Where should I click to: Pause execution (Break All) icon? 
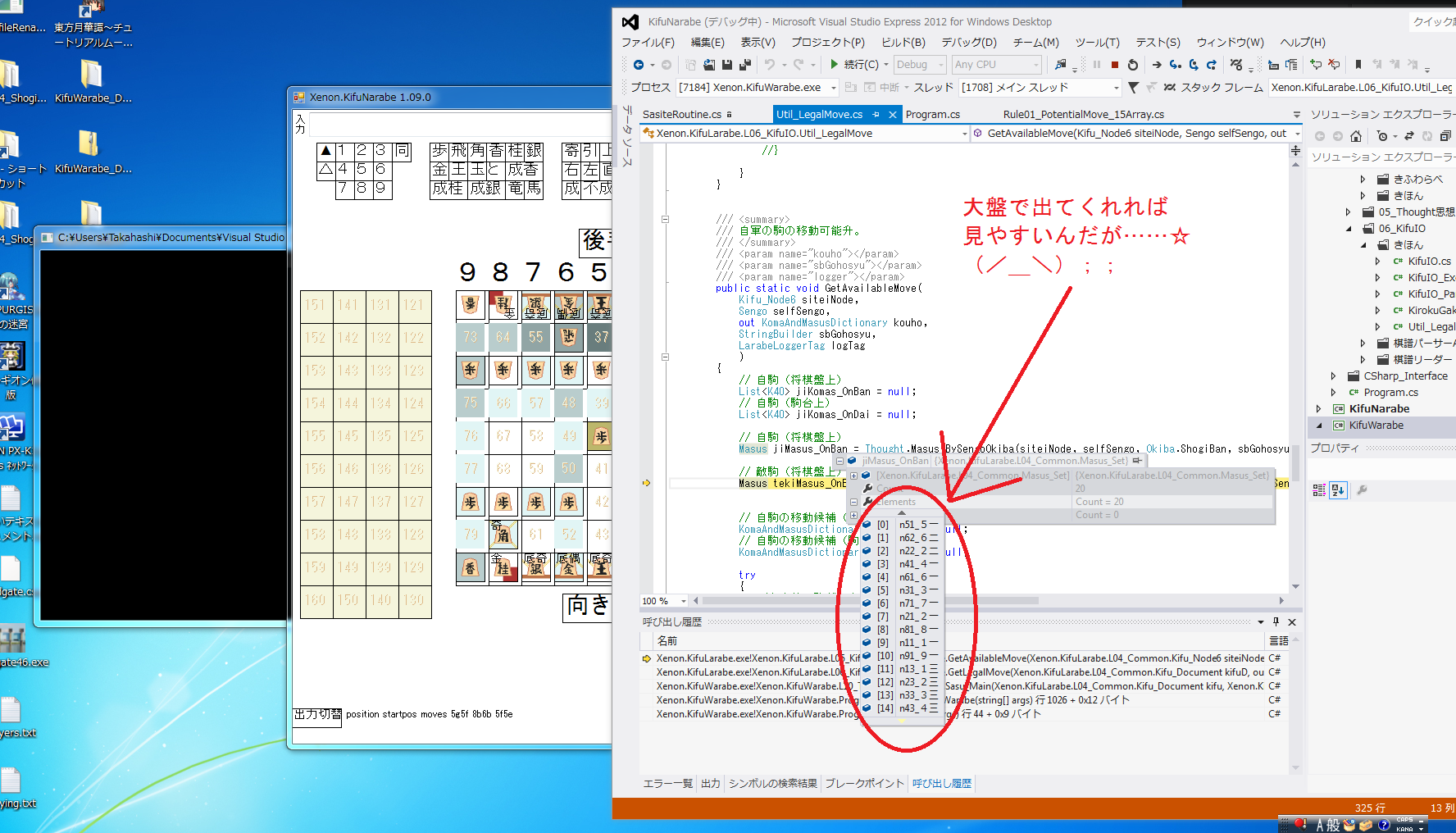coord(1097,65)
